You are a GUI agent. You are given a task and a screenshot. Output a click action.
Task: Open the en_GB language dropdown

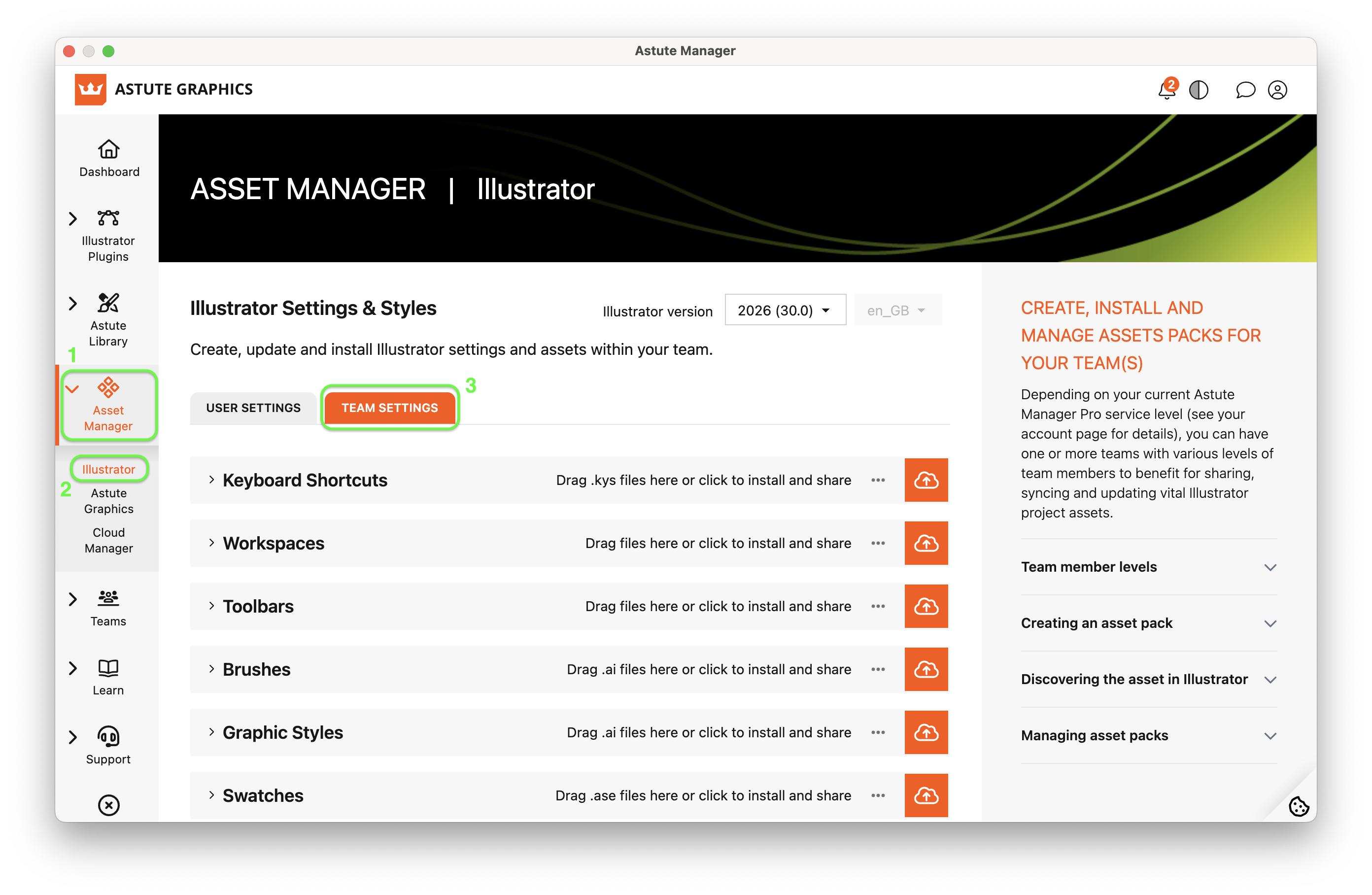coord(897,310)
